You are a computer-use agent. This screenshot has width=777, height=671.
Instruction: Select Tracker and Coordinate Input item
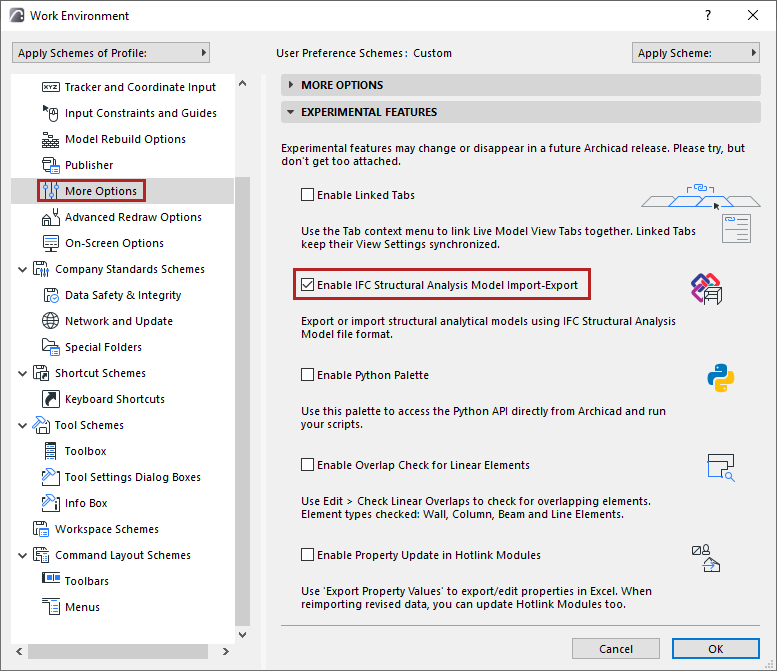tap(140, 87)
